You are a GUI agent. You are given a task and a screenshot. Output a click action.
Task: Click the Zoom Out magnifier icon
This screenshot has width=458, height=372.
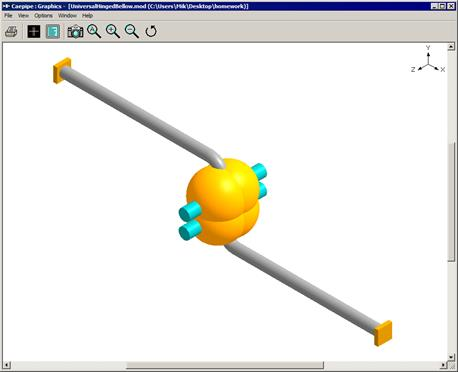[x=132, y=31]
